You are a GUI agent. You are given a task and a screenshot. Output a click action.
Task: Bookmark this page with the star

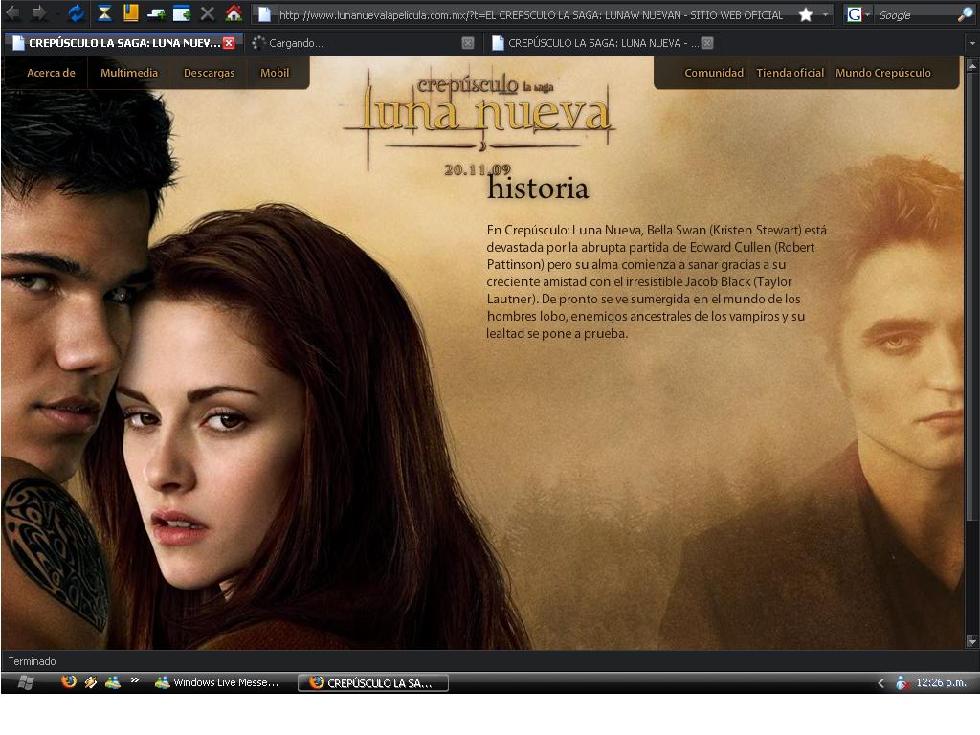pos(806,15)
